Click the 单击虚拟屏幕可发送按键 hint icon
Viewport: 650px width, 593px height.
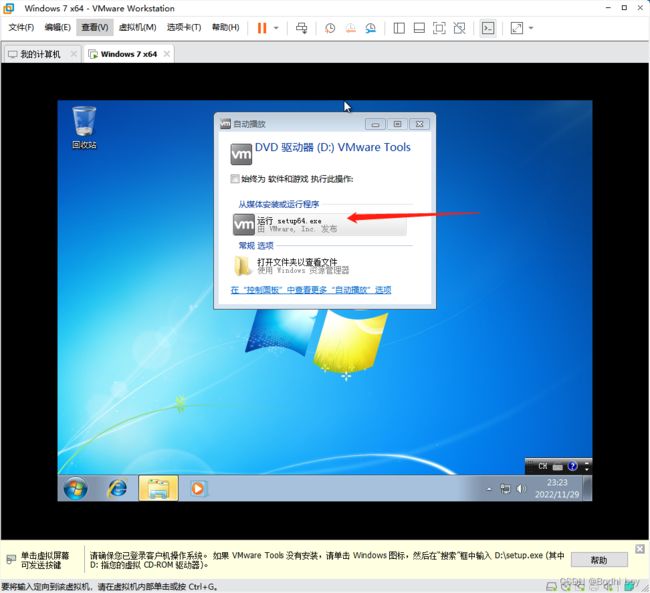click(x=11, y=560)
